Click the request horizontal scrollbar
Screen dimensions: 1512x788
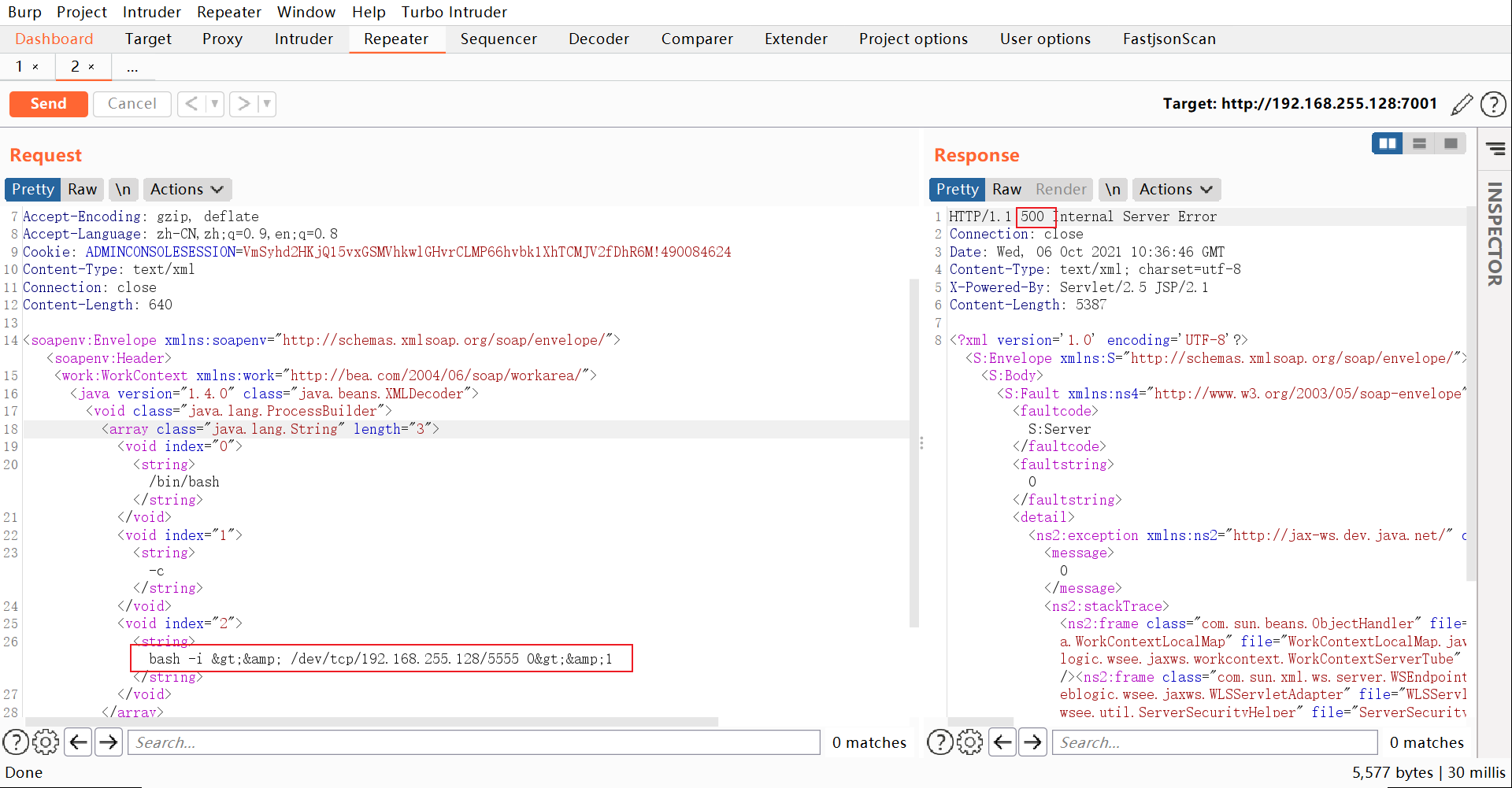point(372,721)
